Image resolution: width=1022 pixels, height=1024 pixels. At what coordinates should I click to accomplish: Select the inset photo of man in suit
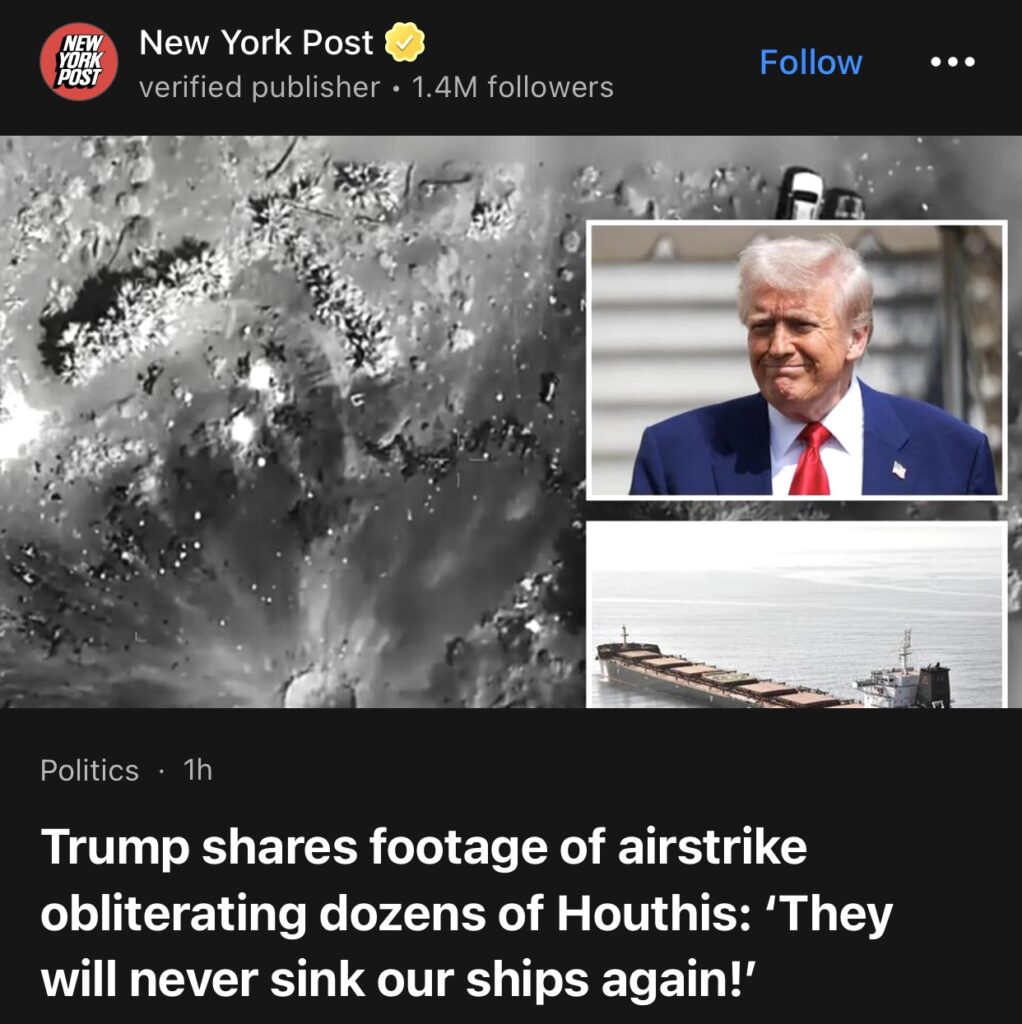tap(796, 360)
